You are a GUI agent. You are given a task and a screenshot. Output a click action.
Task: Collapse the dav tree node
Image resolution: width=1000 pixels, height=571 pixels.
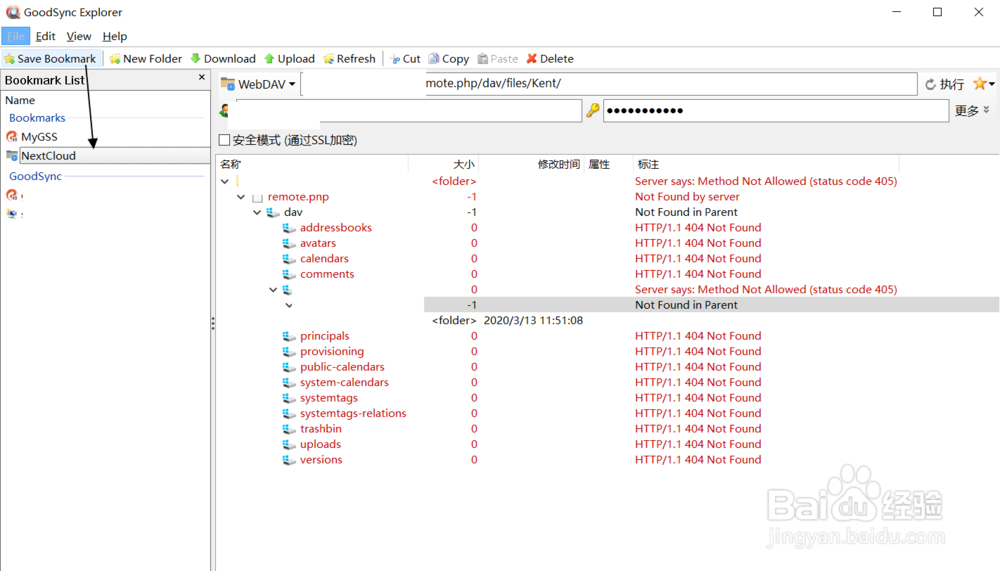(x=257, y=212)
